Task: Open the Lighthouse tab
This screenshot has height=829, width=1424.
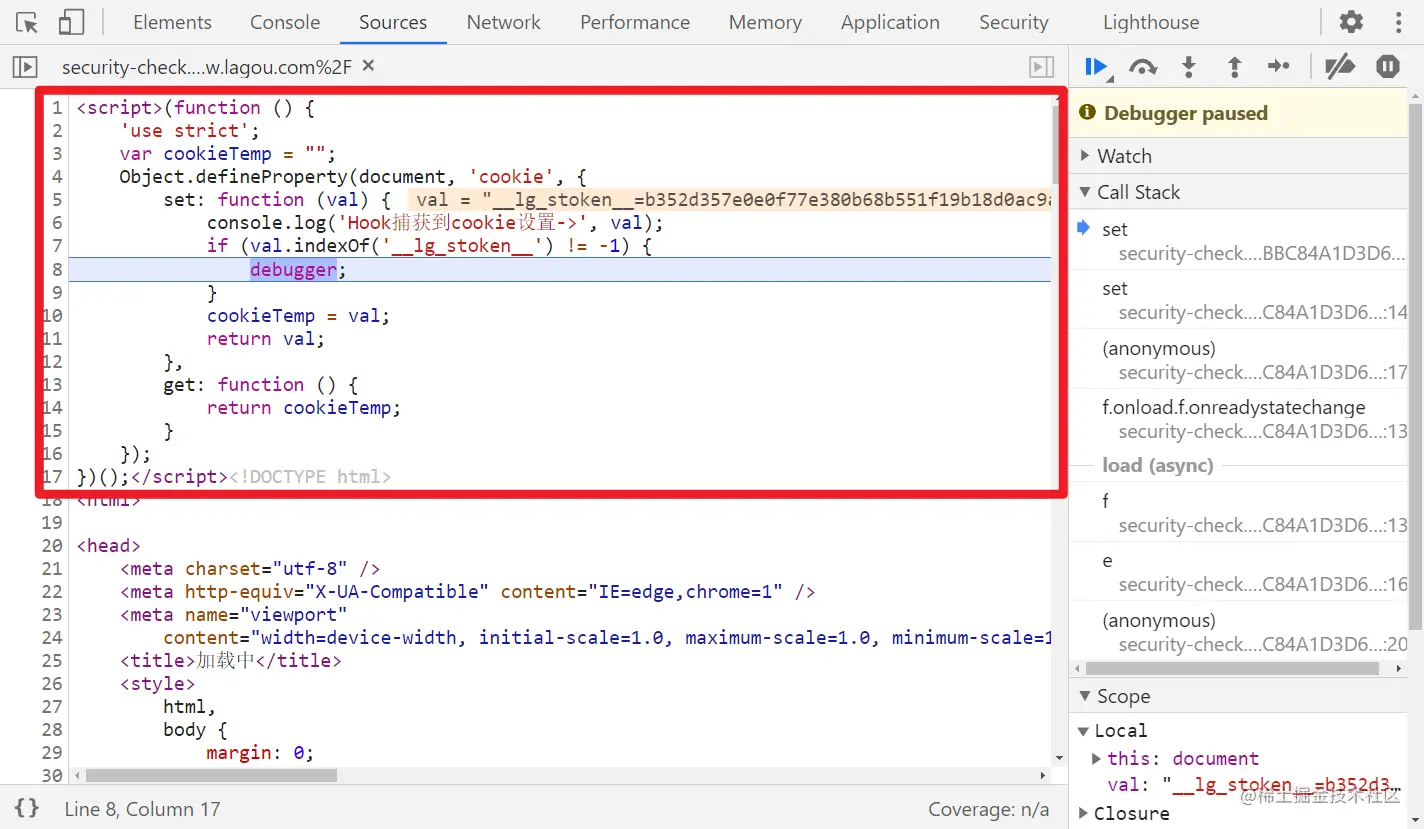Action: click(1151, 22)
